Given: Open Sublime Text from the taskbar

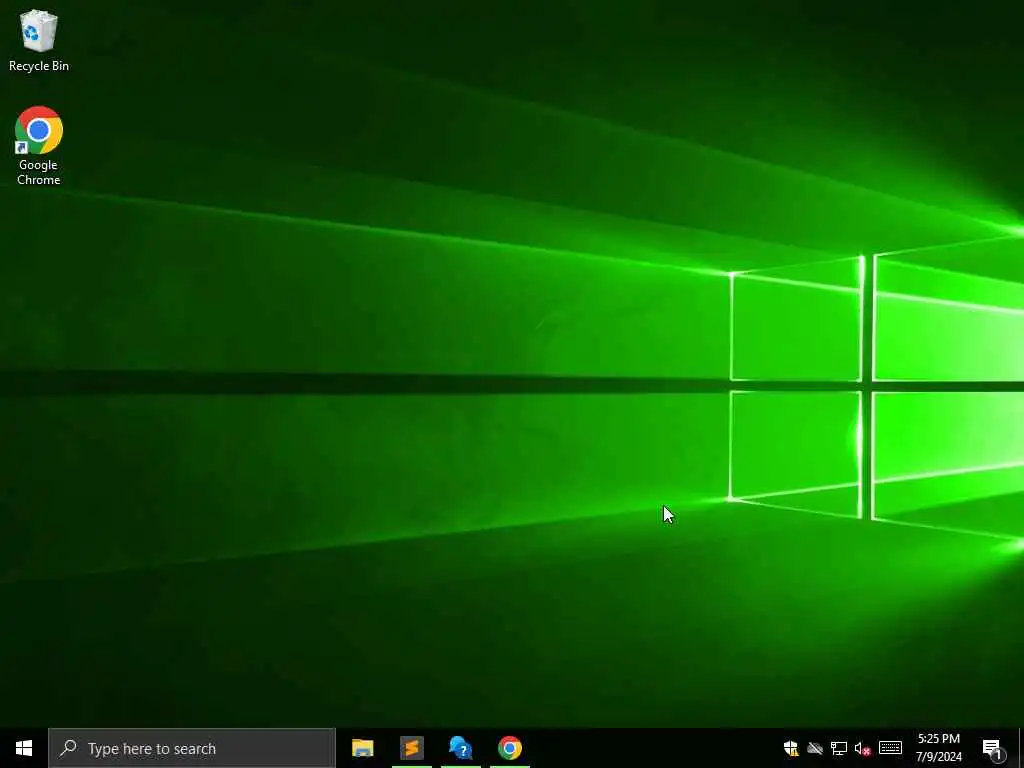Looking at the screenshot, I should click(412, 748).
